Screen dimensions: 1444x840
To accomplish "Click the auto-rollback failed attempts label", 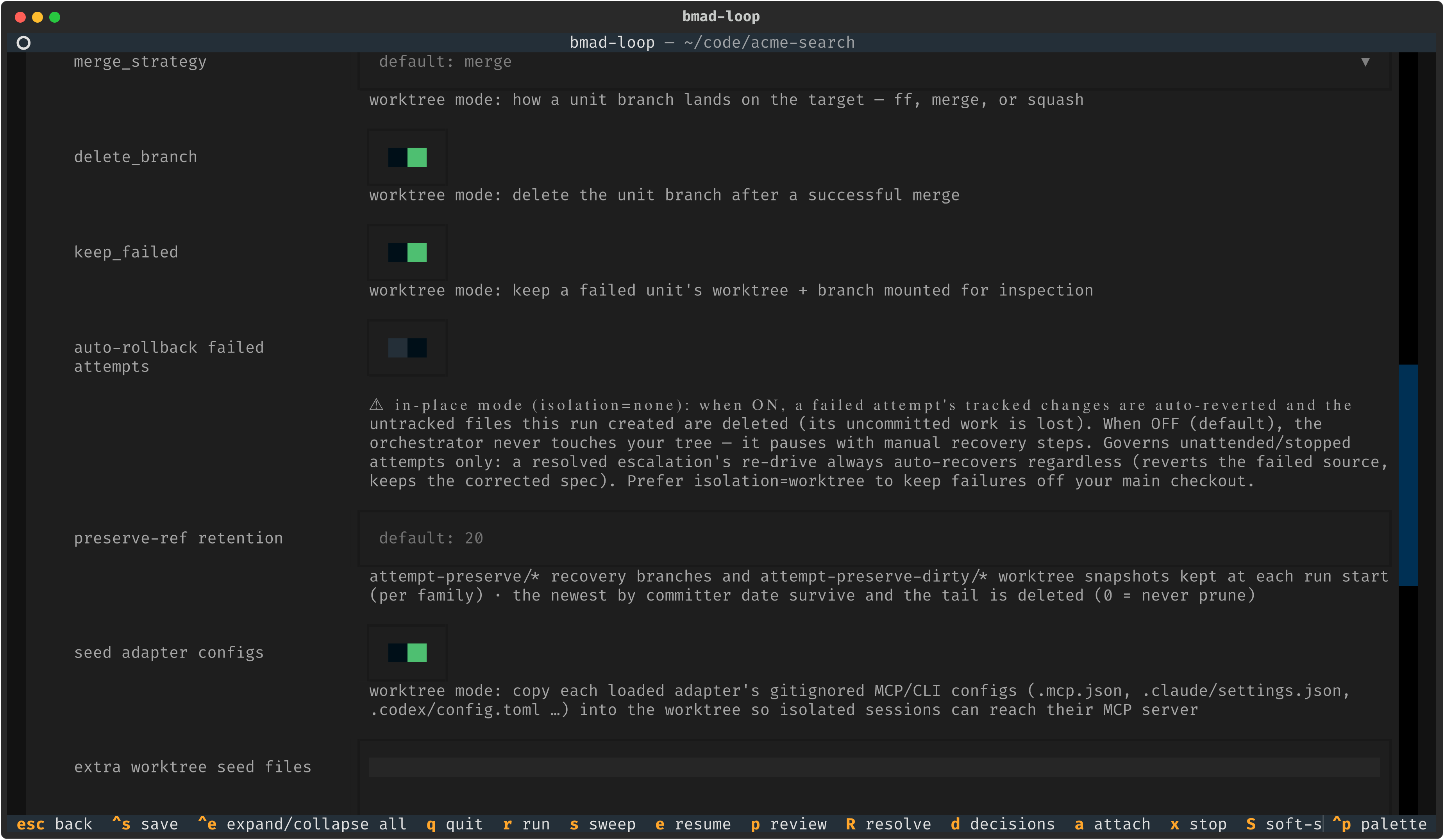I will (168, 357).
